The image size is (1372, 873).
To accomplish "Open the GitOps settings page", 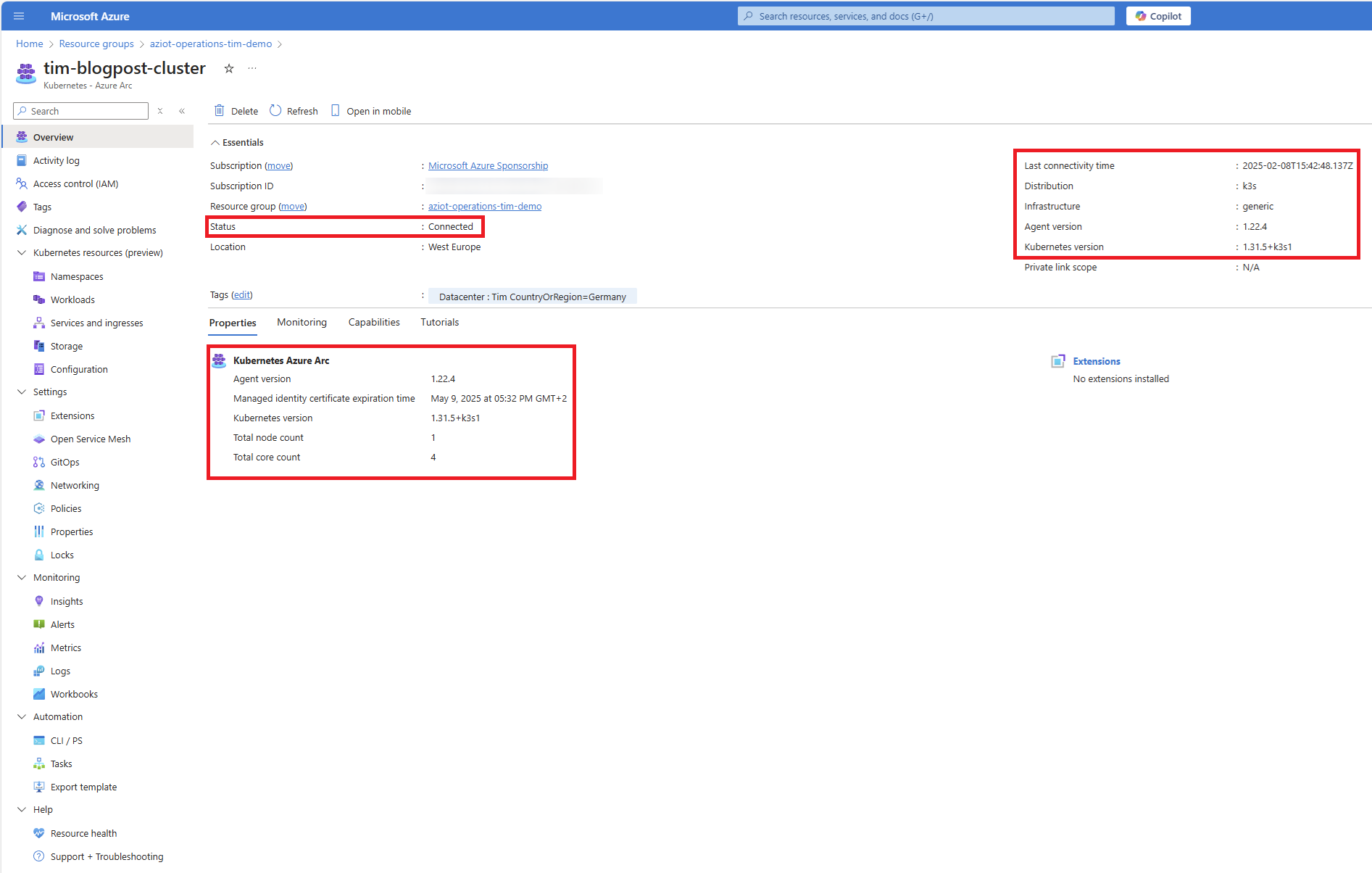I will pyautogui.click(x=65, y=462).
